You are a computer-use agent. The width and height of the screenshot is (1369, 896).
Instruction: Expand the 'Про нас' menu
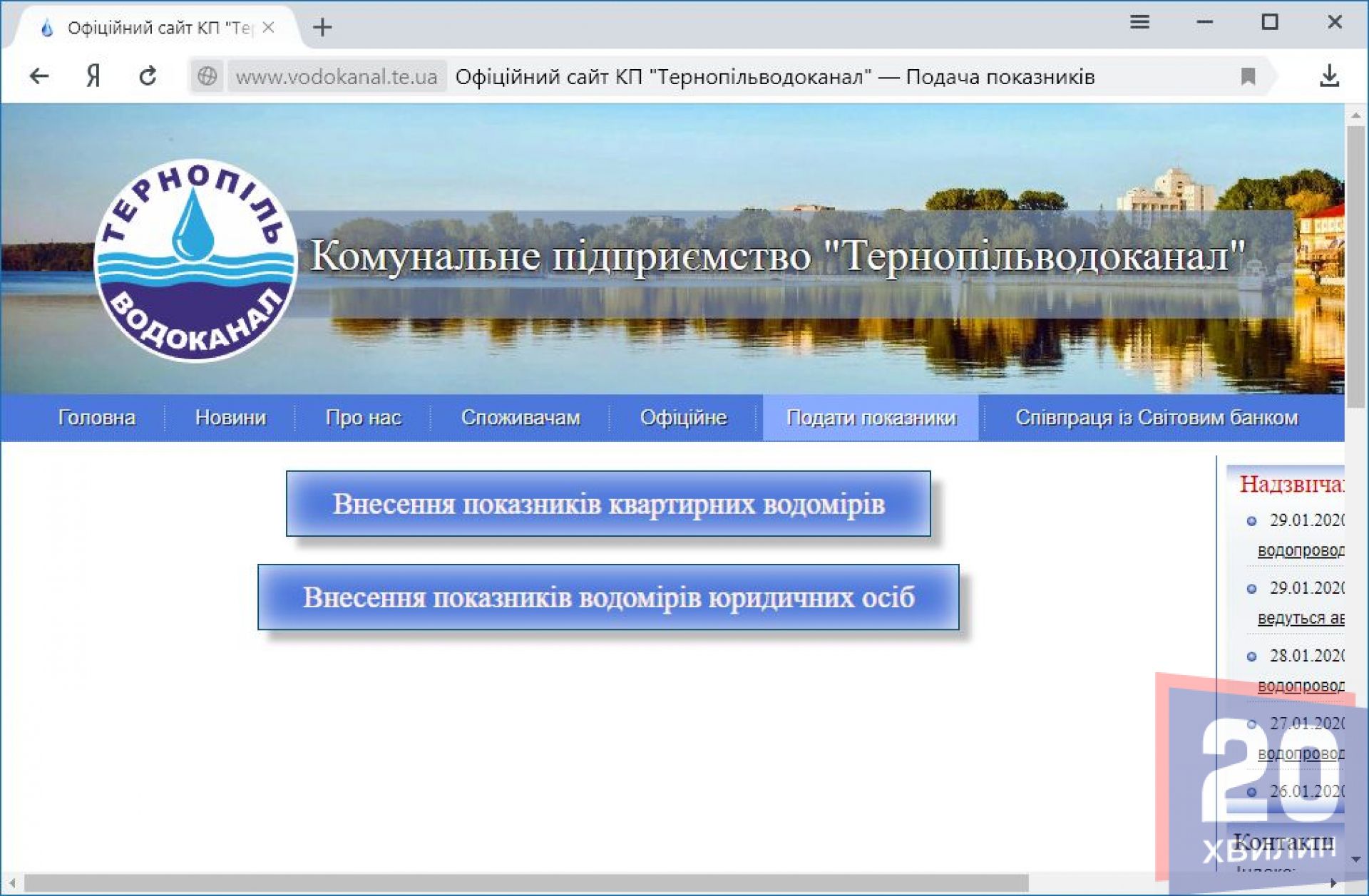(363, 418)
